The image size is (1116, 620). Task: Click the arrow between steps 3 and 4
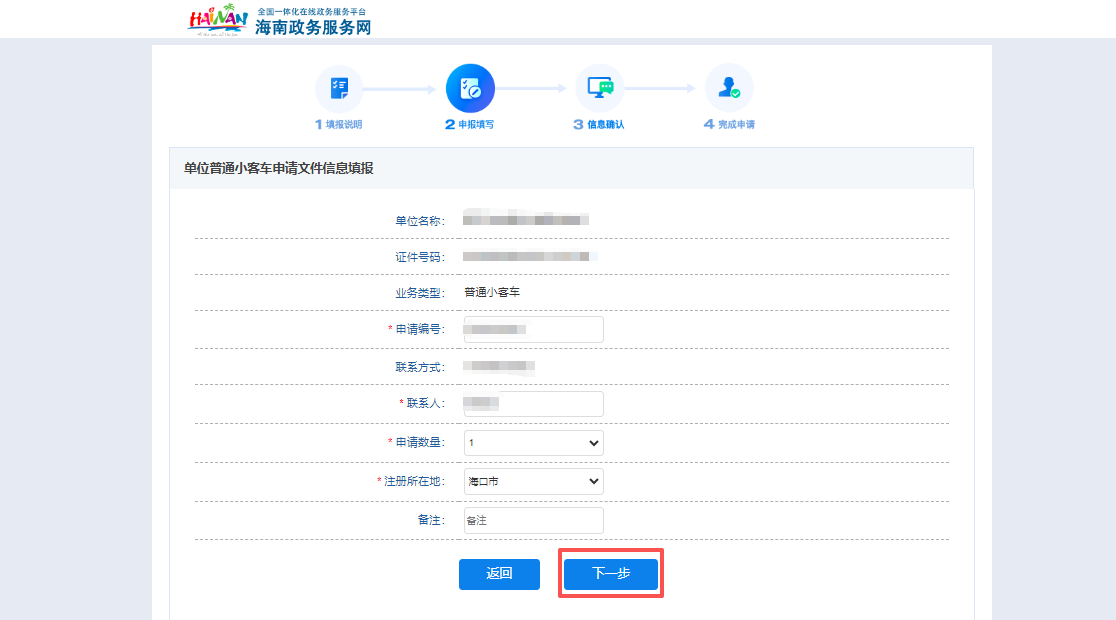[664, 88]
